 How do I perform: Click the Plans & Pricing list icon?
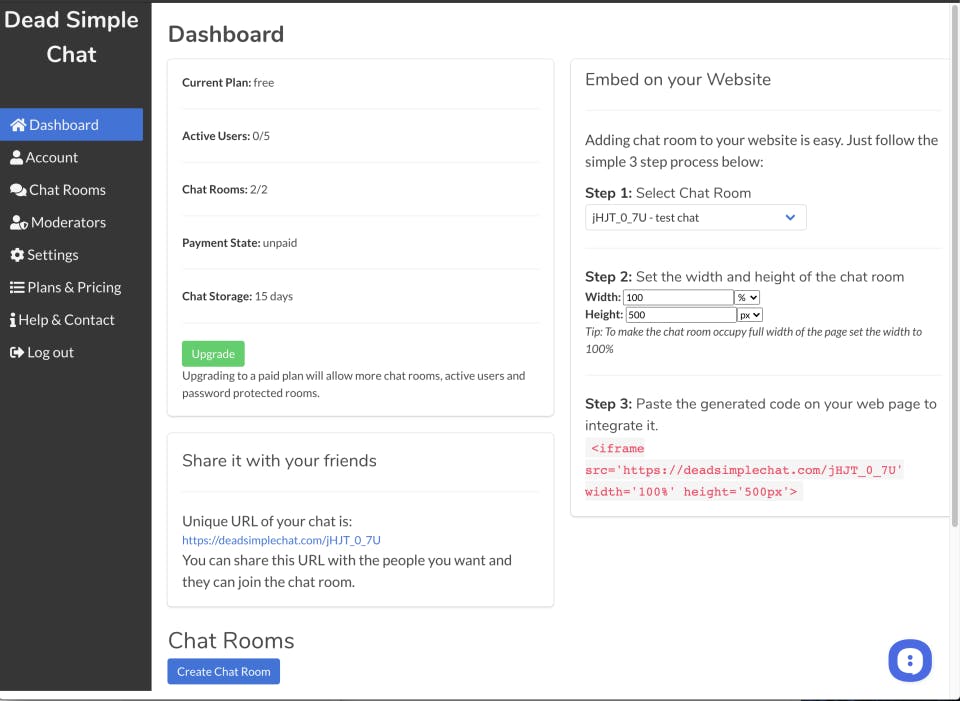click(17, 287)
